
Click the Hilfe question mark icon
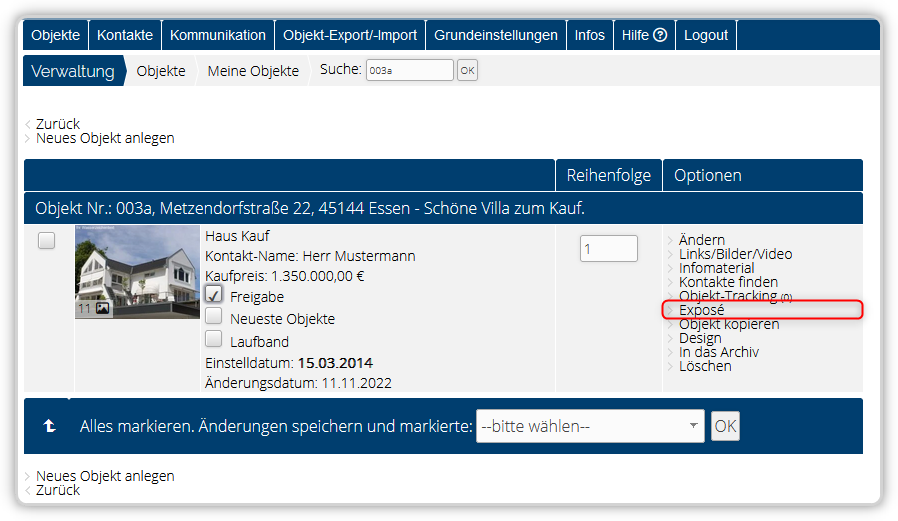point(660,35)
